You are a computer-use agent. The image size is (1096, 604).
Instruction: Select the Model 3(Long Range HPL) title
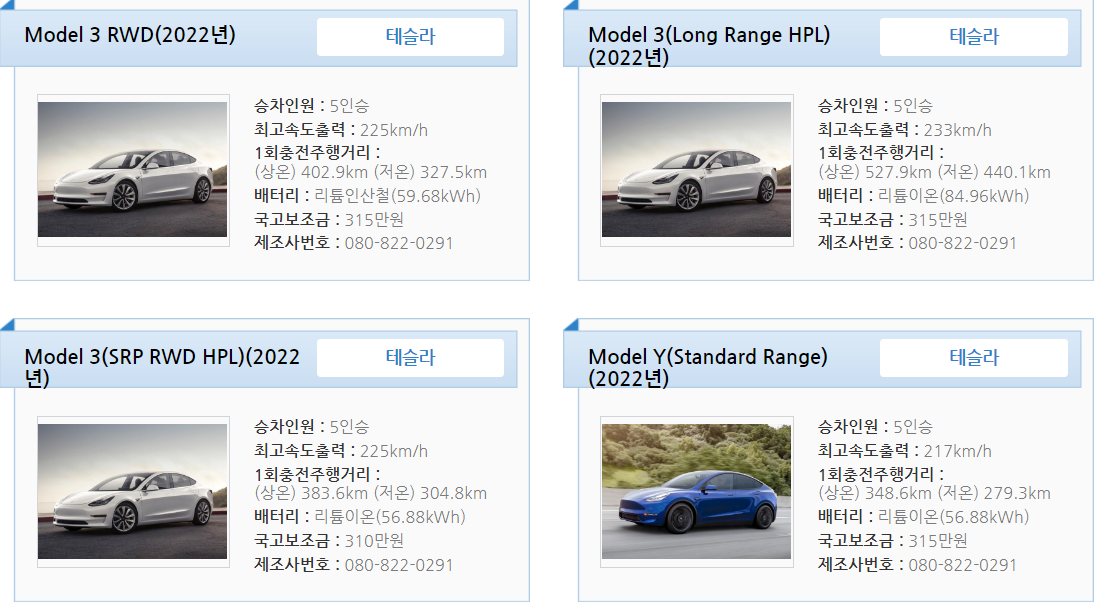709,46
